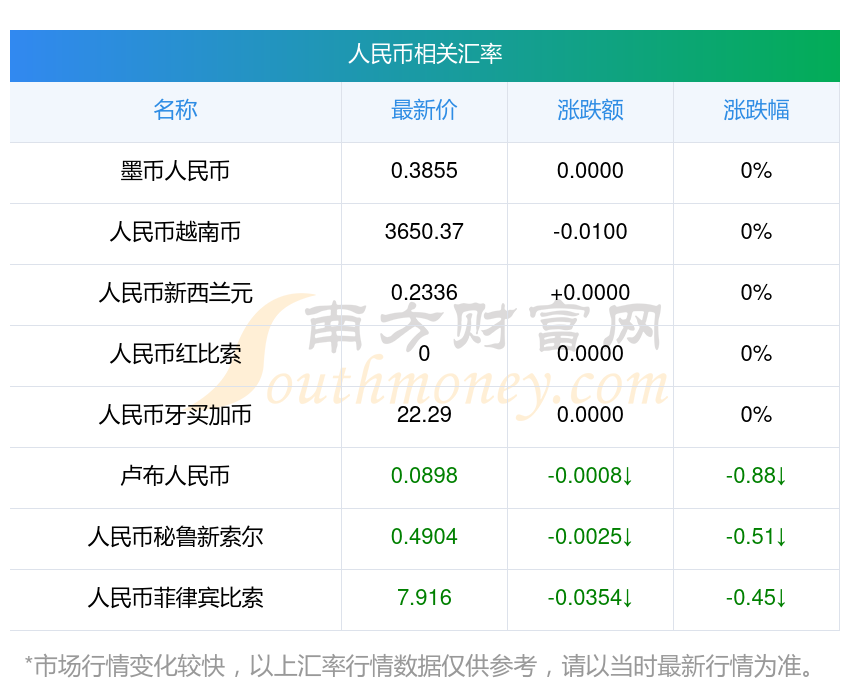This screenshot has width=850, height=698.
Task: Click the 涨跌额 column header
Action: (x=590, y=110)
